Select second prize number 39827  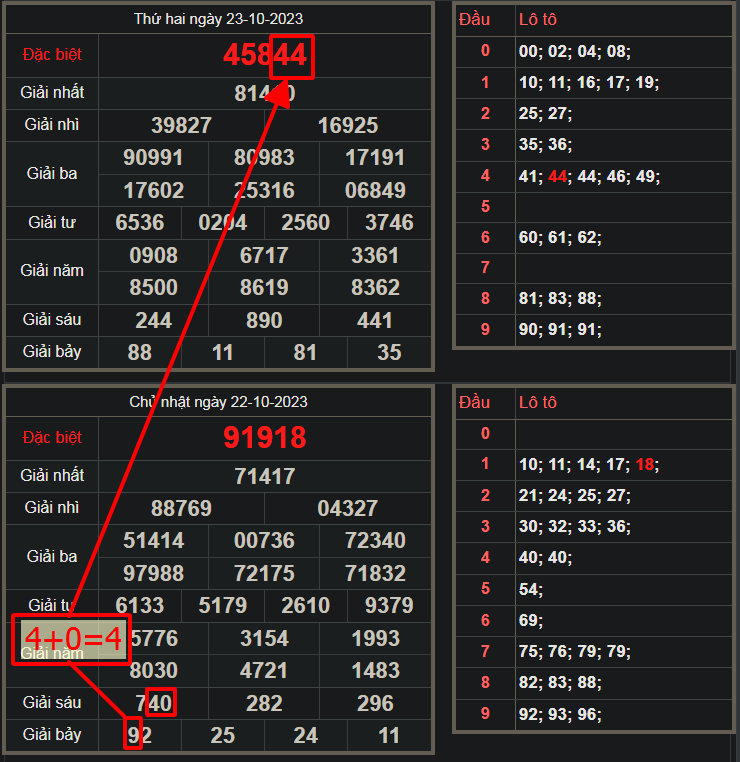[x=181, y=125]
